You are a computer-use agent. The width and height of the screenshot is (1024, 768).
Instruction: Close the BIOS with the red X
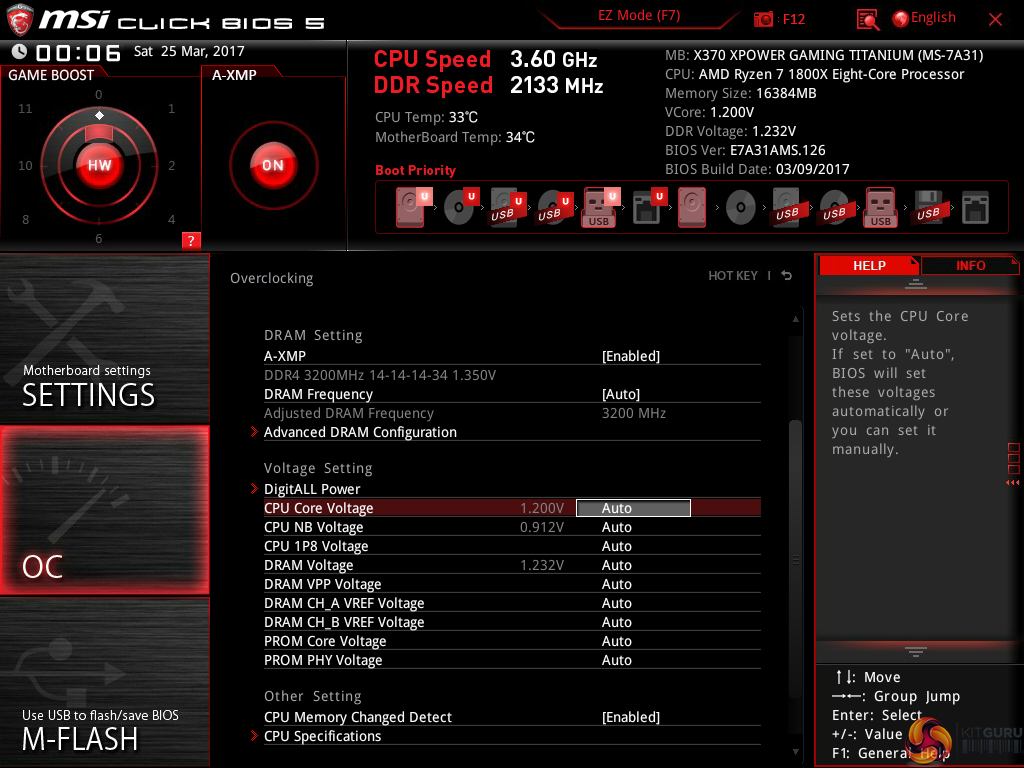[x=995, y=20]
